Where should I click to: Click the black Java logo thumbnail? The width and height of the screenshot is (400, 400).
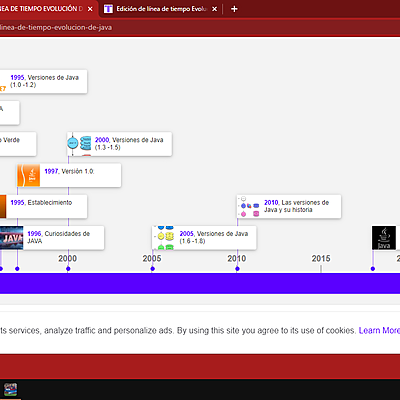pos(384,238)
